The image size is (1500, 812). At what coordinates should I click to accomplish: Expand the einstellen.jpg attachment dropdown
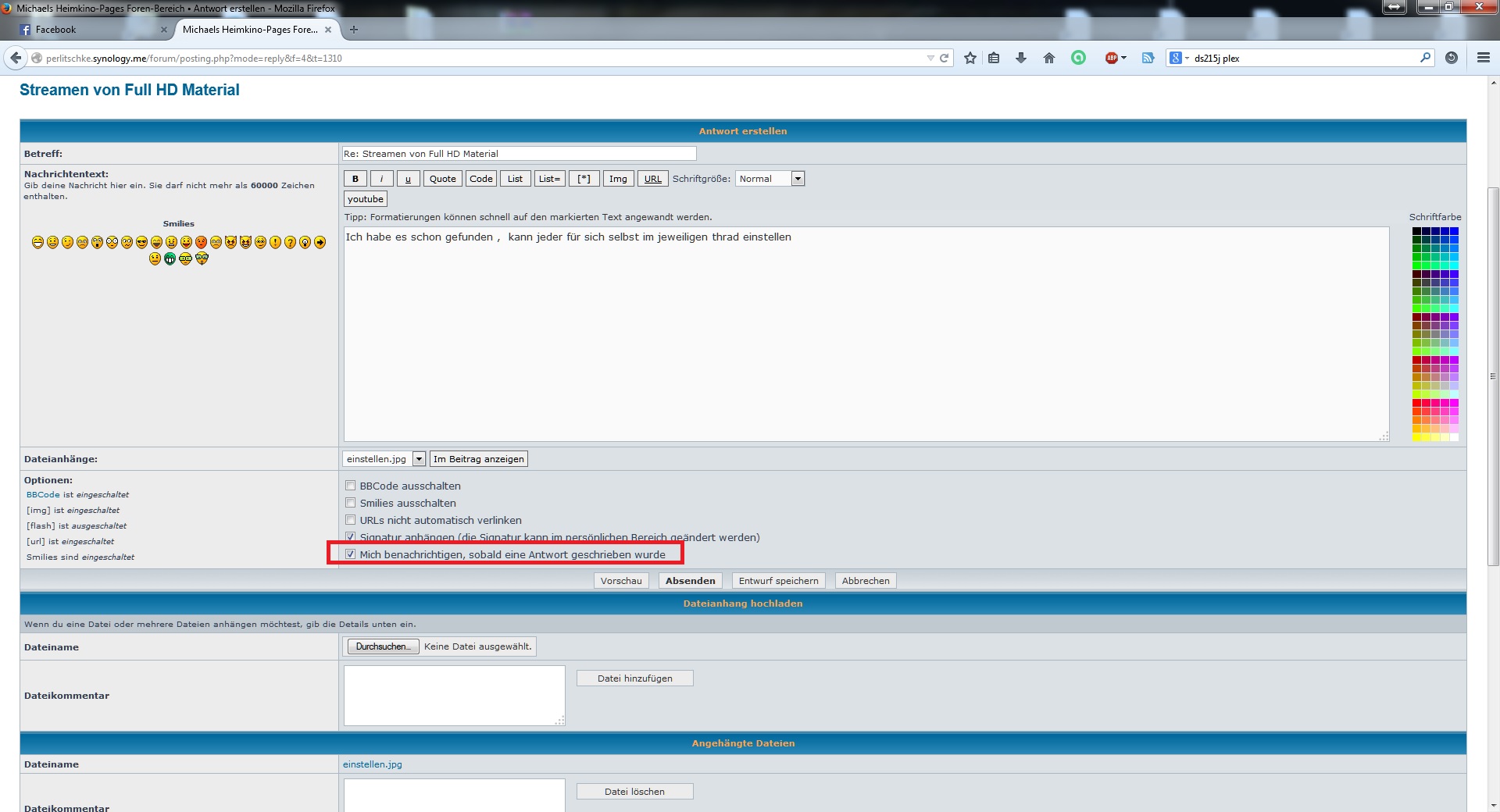coord(419,459)
